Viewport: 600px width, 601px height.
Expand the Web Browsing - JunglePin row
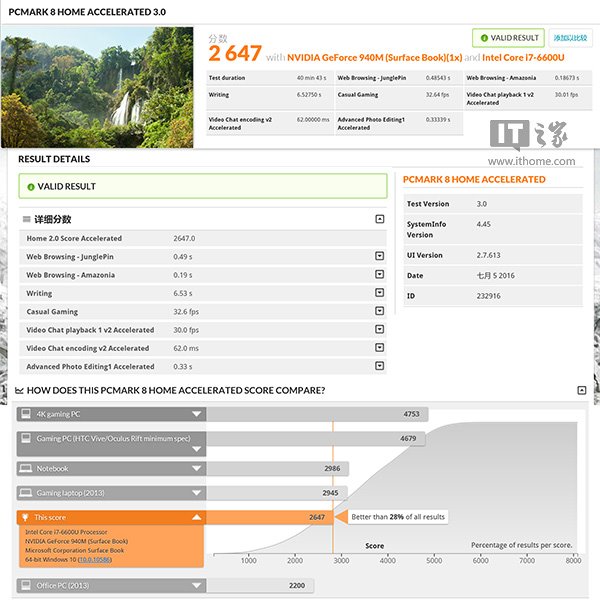380,256
